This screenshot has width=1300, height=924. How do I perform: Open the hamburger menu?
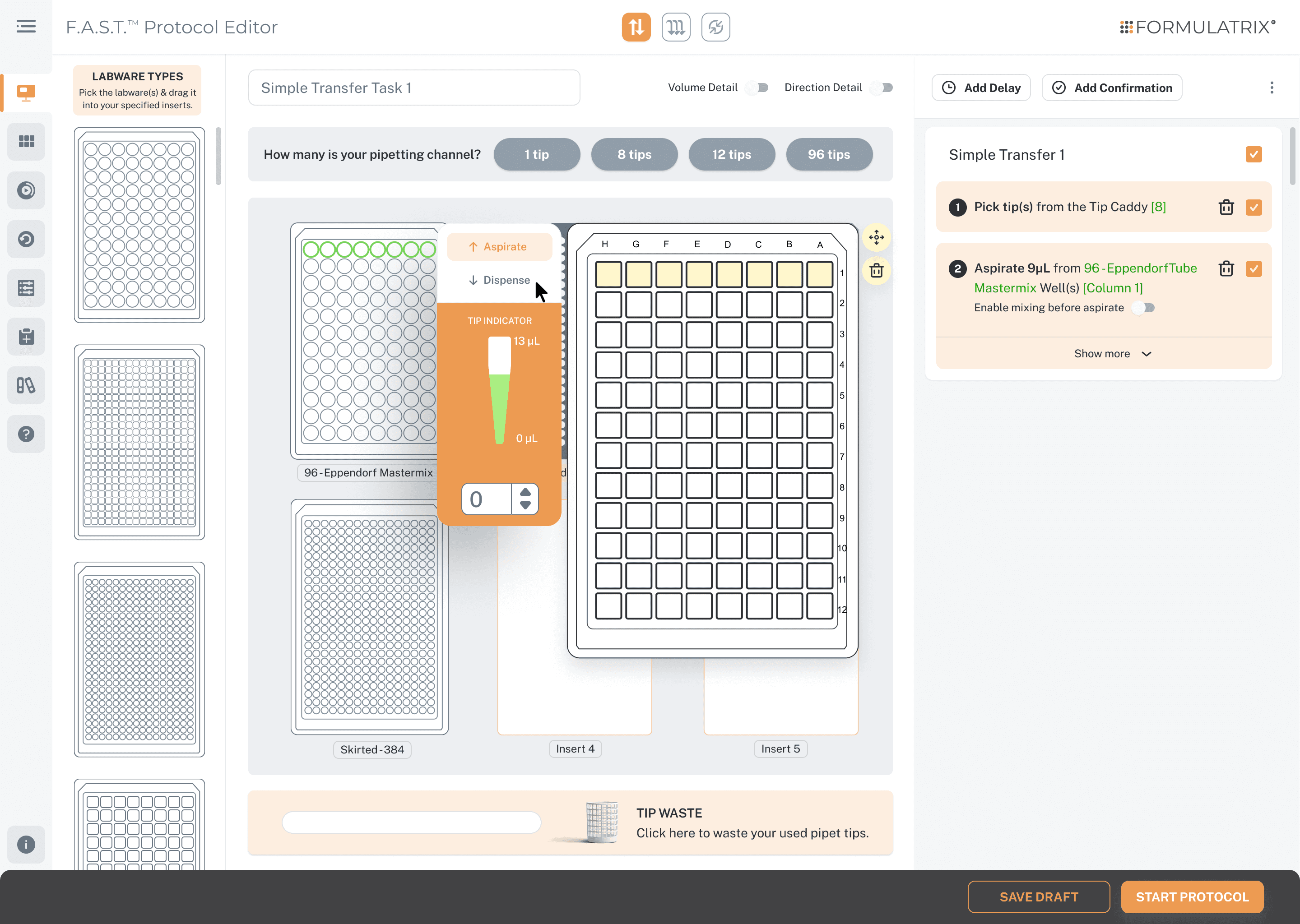[26, 26]
